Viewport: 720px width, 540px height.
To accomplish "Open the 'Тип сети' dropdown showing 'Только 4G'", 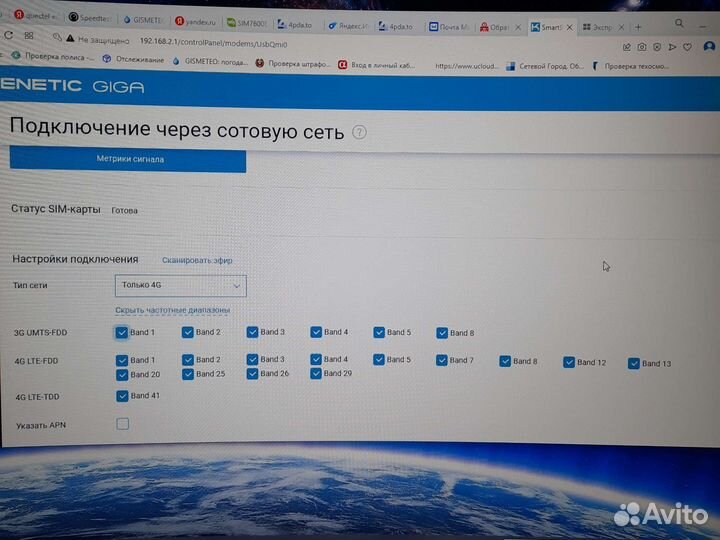I will tap(180, 286).
